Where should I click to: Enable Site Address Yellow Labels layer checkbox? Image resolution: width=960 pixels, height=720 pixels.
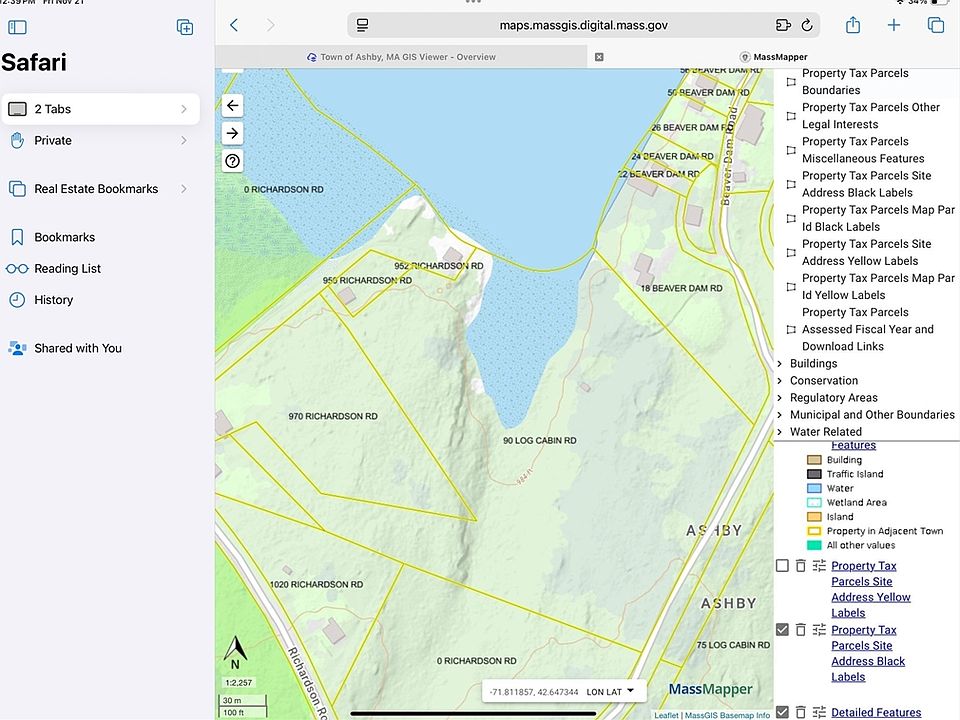782,566
